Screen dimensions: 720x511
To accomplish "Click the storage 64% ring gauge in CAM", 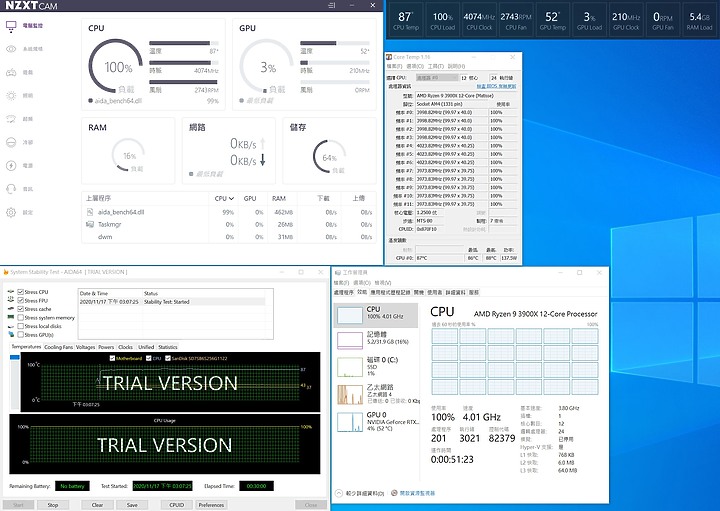I will click(x=329, y=157).
